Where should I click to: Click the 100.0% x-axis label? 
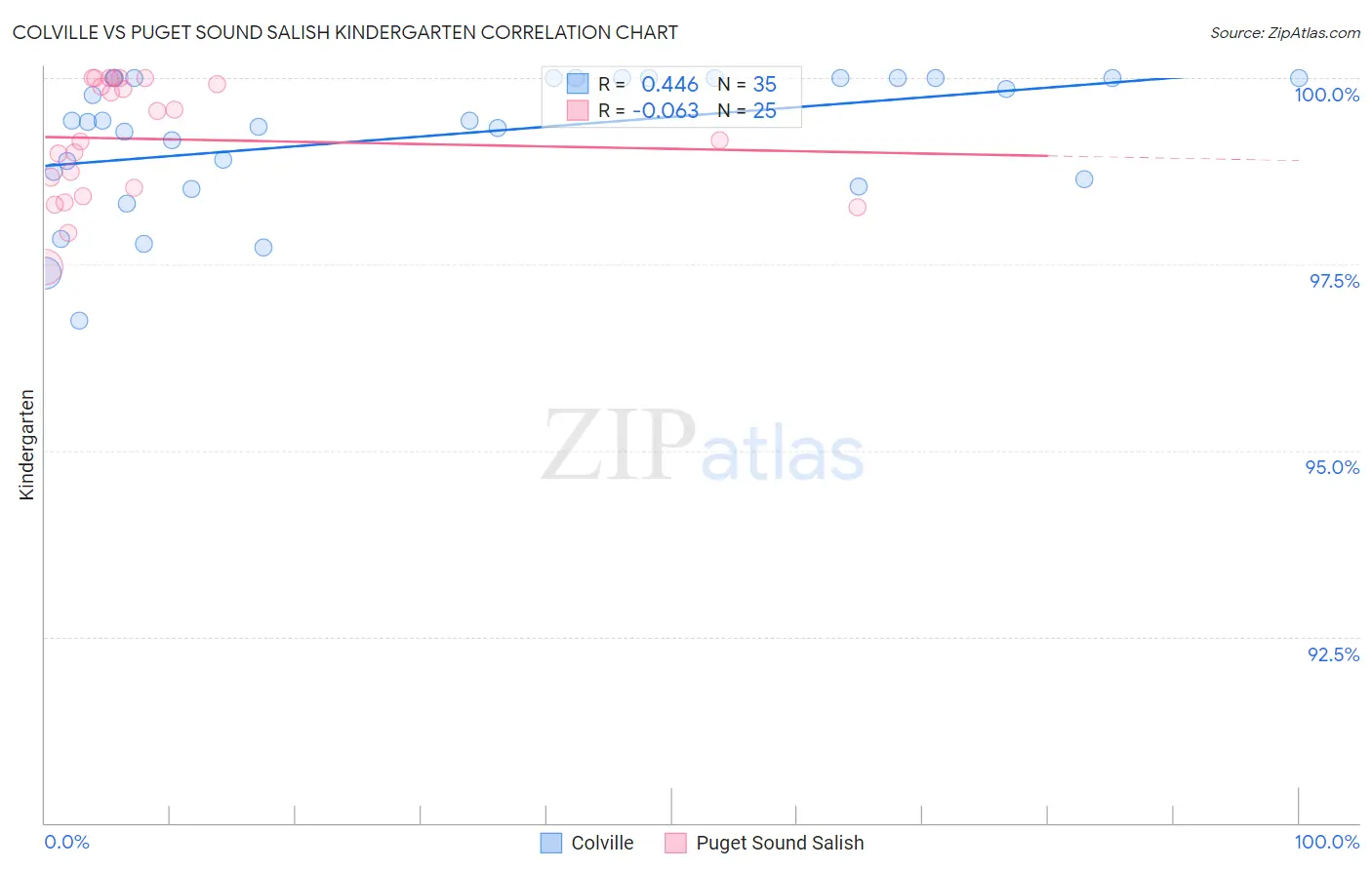click(1327, 842)
